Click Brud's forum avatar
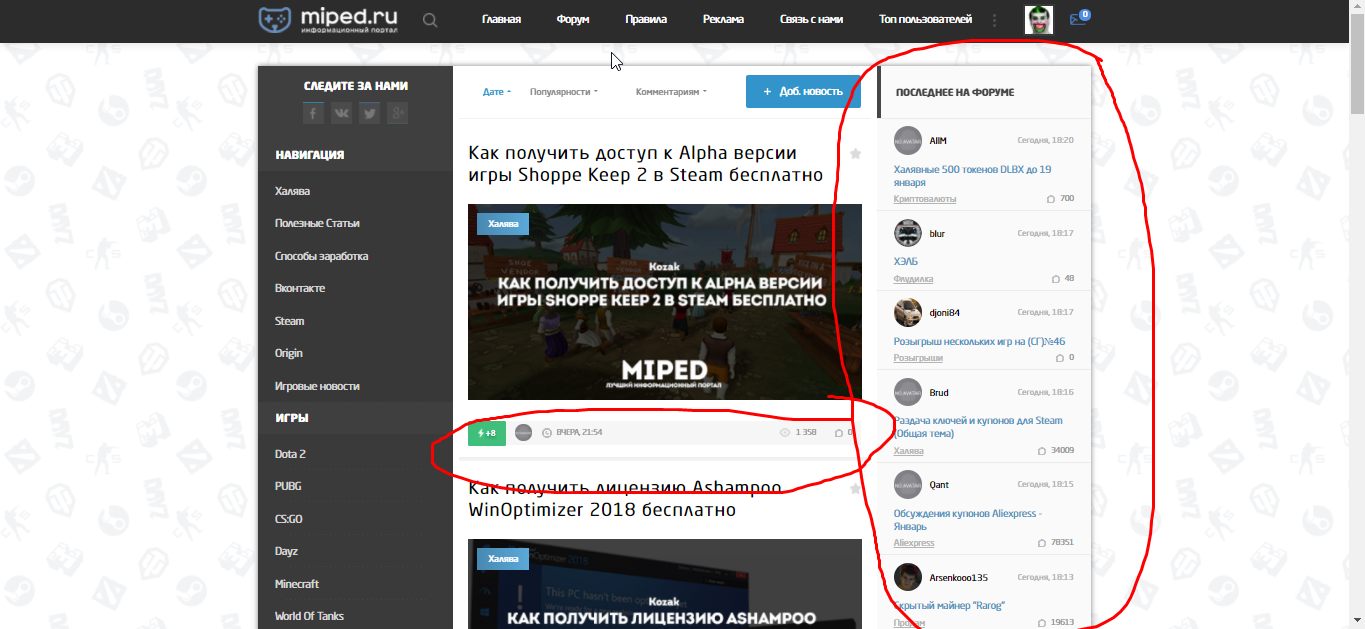 point(908,392)
